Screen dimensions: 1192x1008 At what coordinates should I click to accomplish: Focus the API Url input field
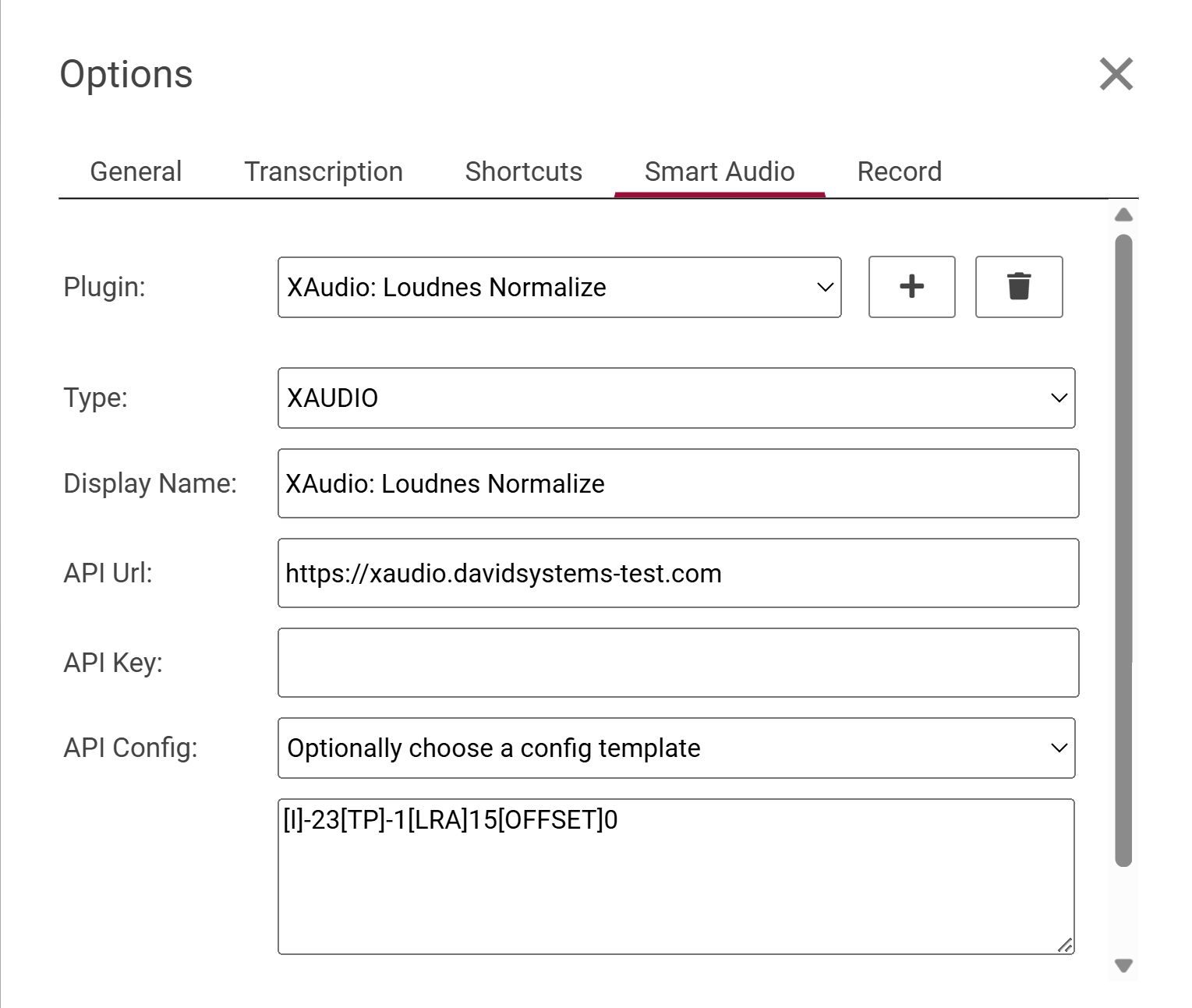[x=677, y=573]
